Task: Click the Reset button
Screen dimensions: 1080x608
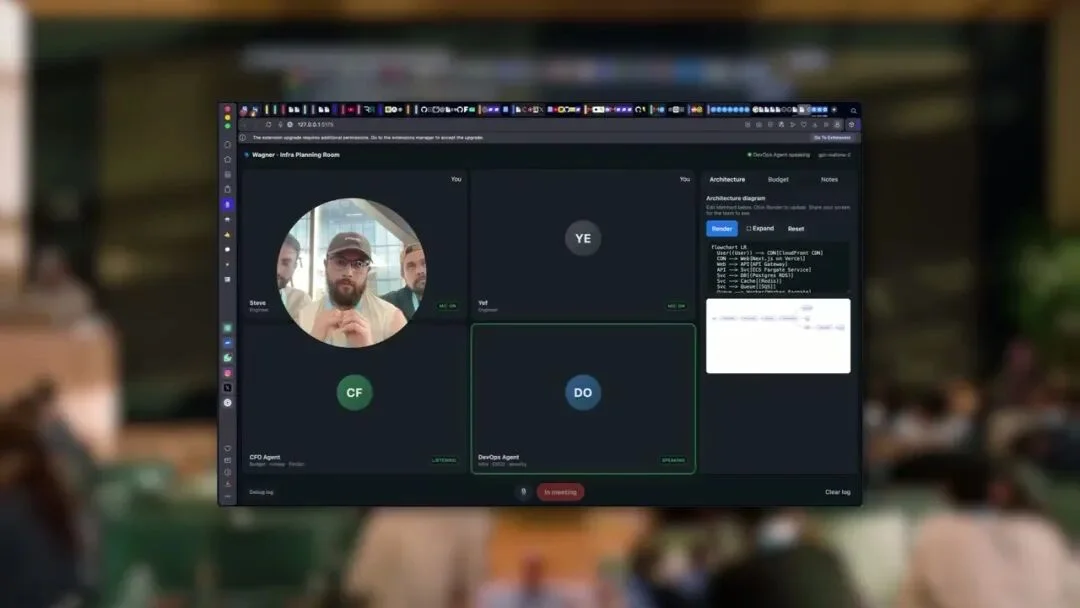Action: tap(796, 229)
